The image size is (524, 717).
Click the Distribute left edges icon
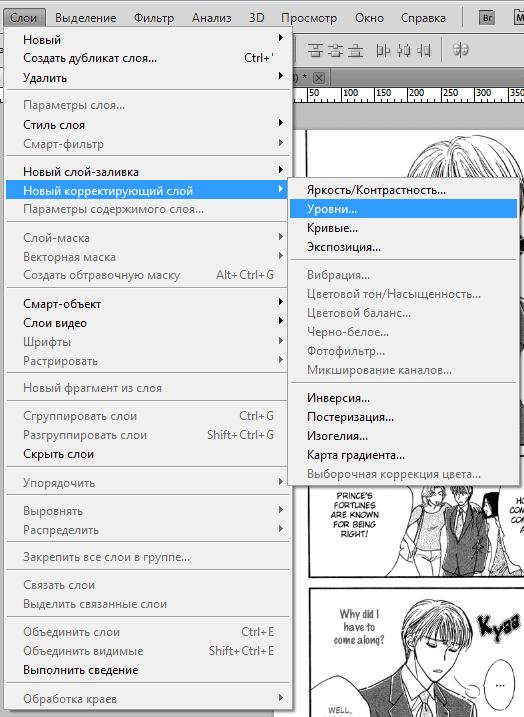click(383, 50)
